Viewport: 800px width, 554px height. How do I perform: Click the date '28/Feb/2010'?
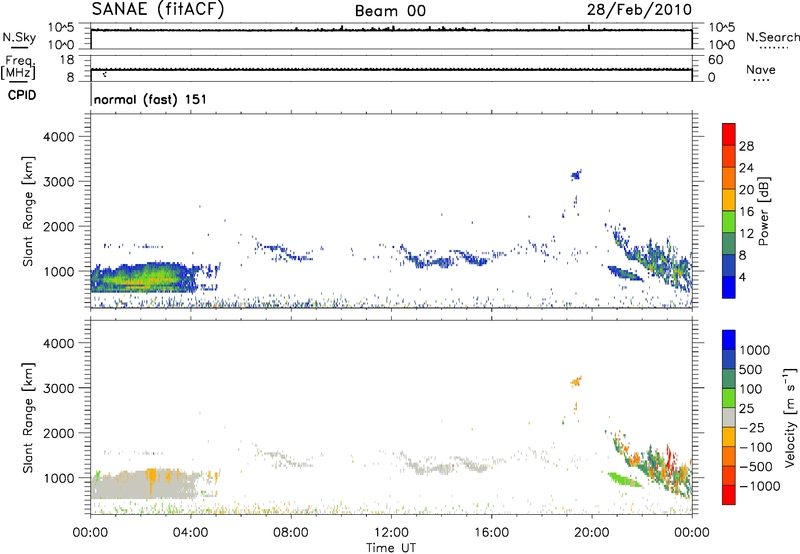639,10
